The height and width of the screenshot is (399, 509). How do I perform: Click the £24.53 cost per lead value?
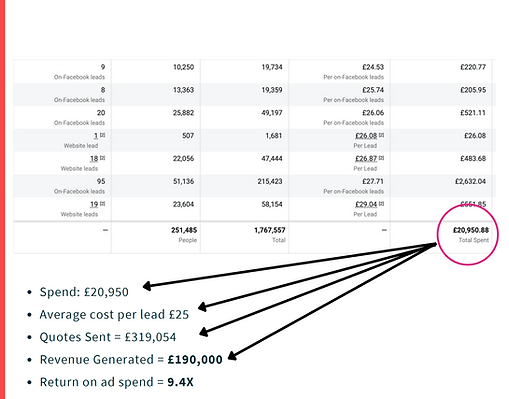pos(373,67)
